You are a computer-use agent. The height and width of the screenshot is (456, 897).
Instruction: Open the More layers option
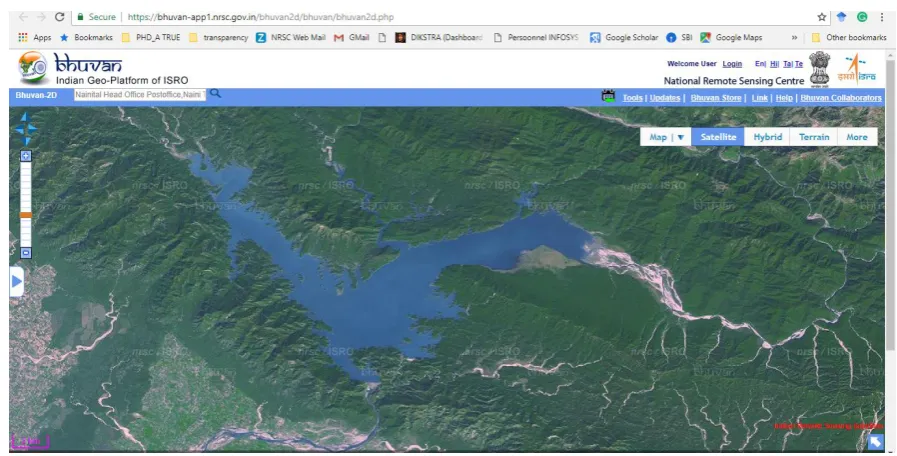857,137
